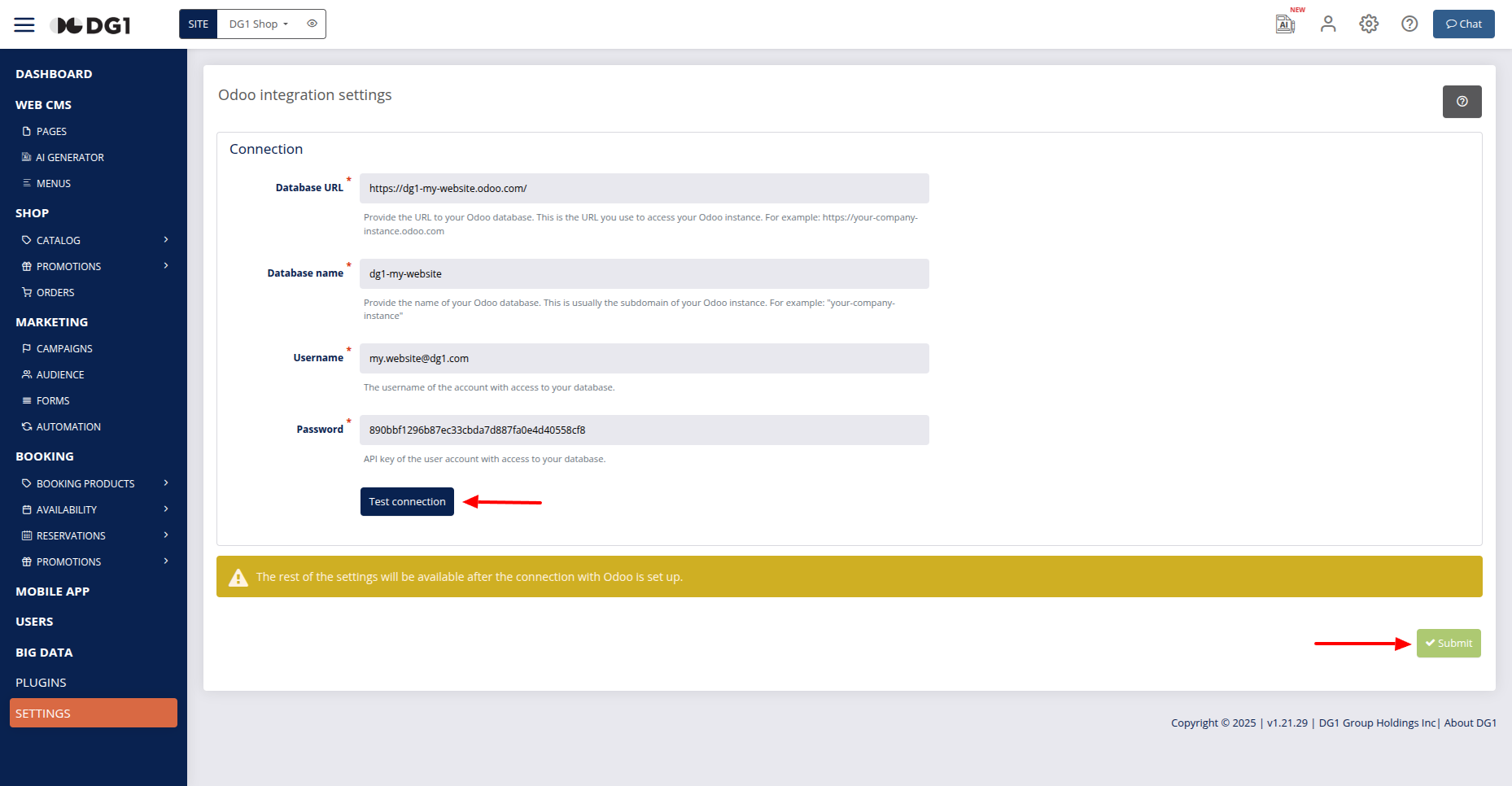1512x786 pixels.
Task: Open BOOKING PRODUCTS item
Action: click(x=85, y=483)
